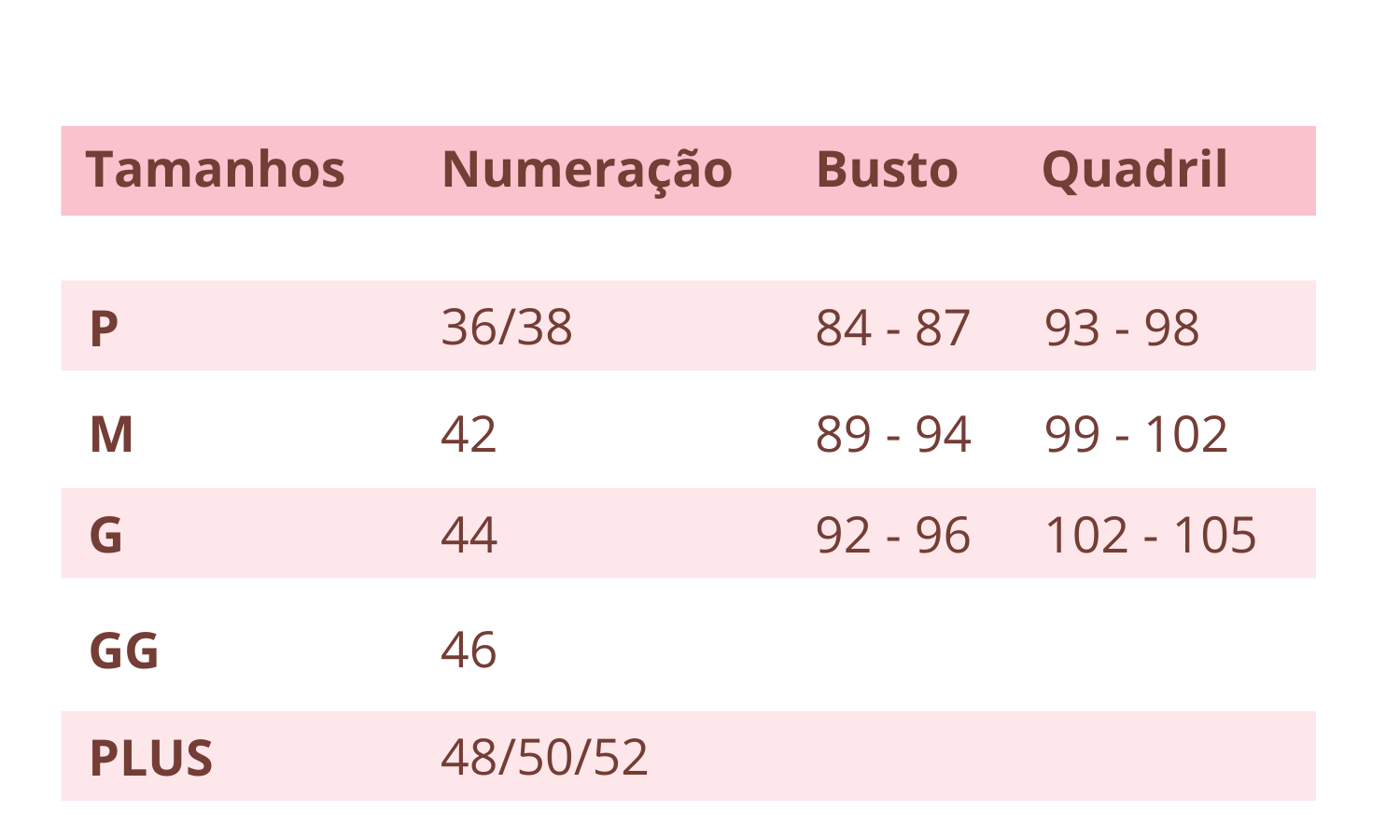This screenshot has height=840, width=1400.
Task: Click numeração 46 in GG row
Action: pyautogui.click(x=469, y=651)
